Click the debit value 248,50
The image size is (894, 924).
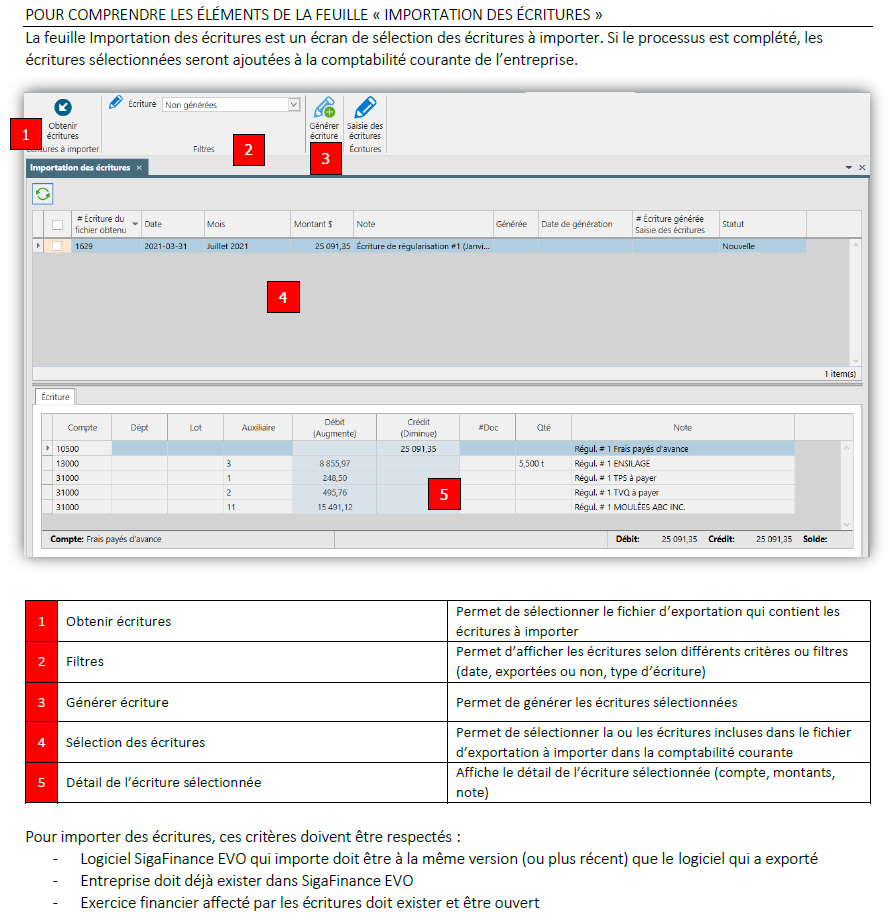click(x=335, y=478)
